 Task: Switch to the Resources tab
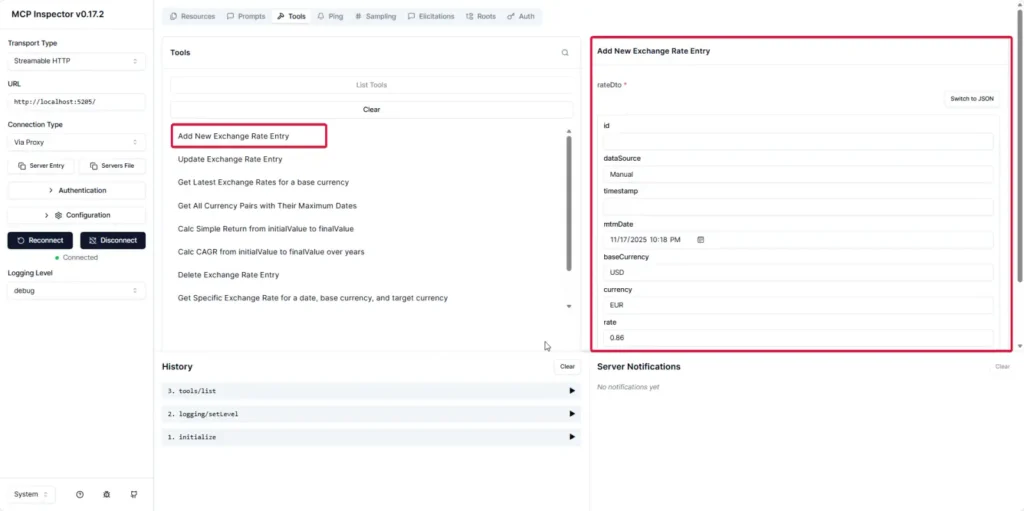point(193,17)
